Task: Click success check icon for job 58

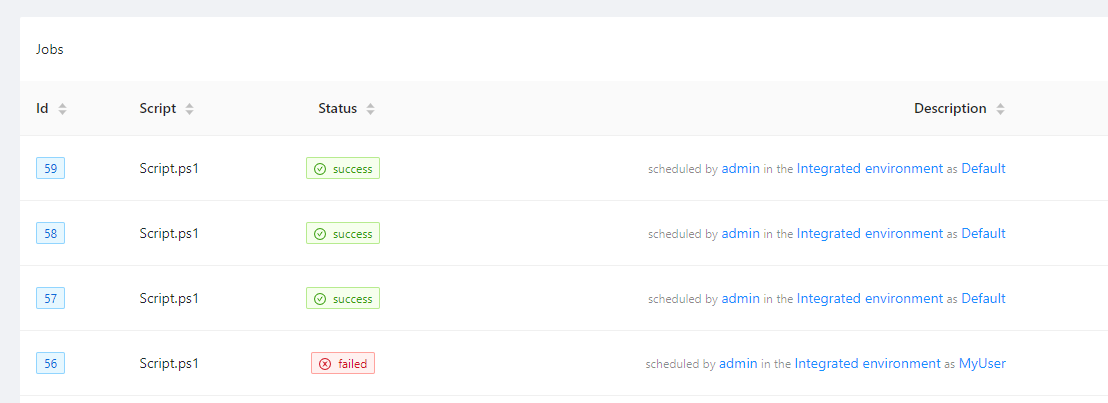Action: click(x=320, y=234)
